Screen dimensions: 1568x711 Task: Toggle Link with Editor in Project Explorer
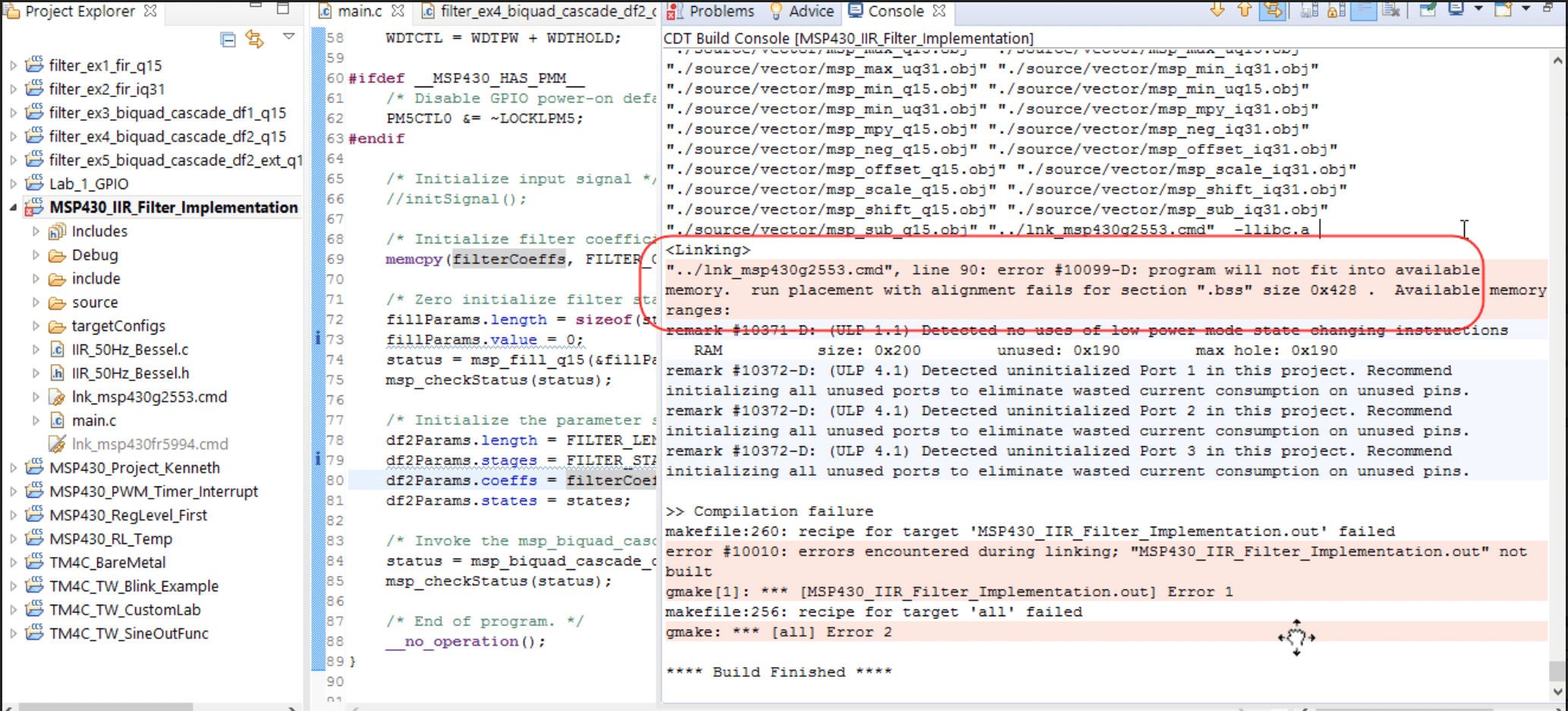(x=255, y=39)
